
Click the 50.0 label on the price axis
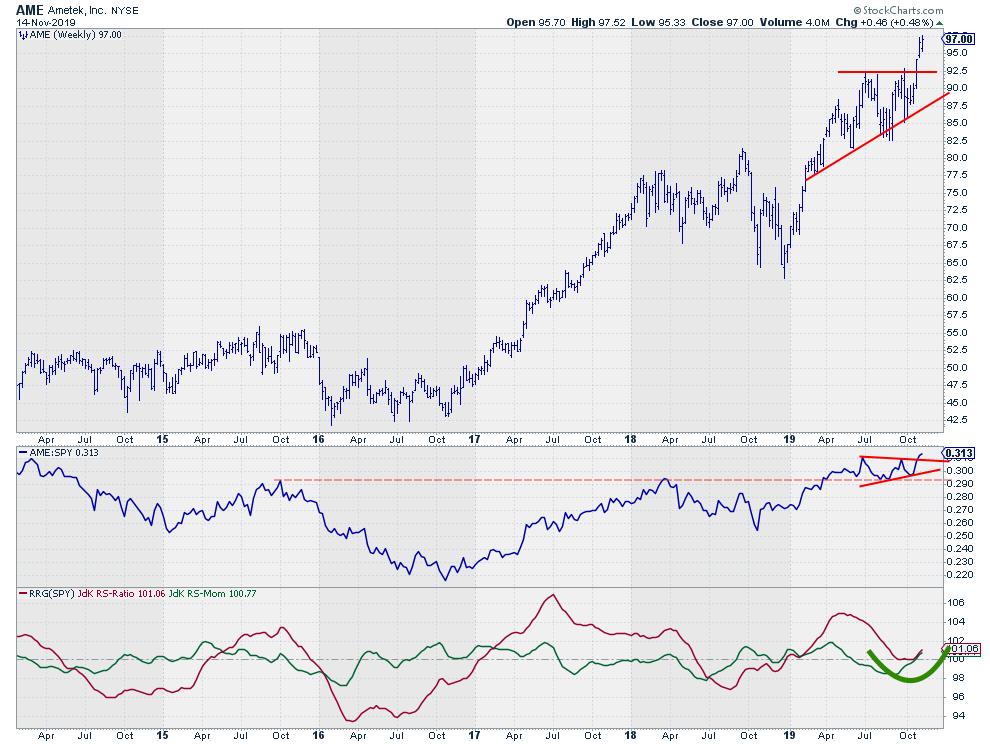[956, 367]
